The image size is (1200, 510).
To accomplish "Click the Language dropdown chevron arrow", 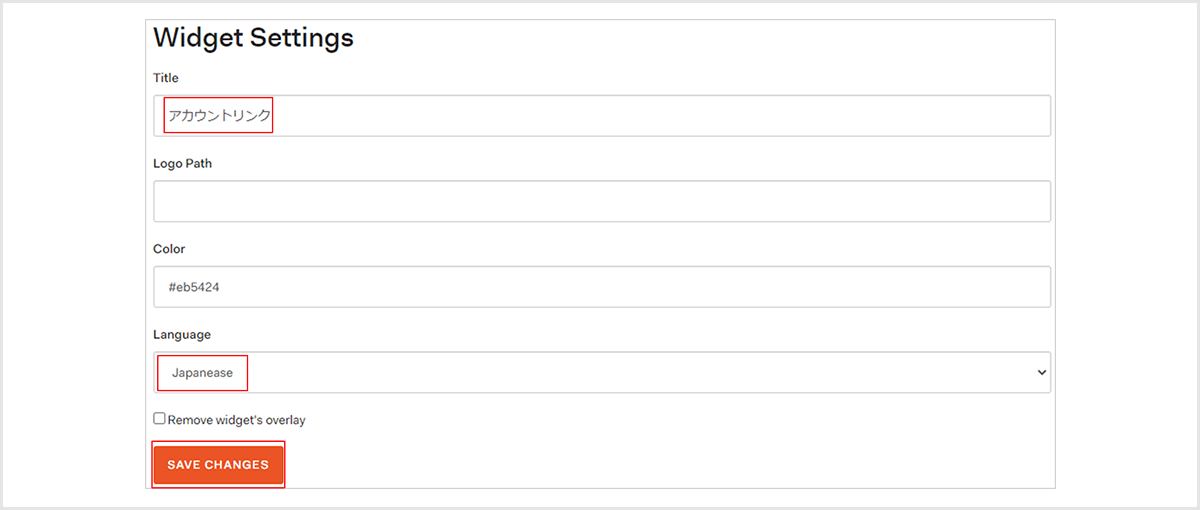I will tap(1041, 372).
